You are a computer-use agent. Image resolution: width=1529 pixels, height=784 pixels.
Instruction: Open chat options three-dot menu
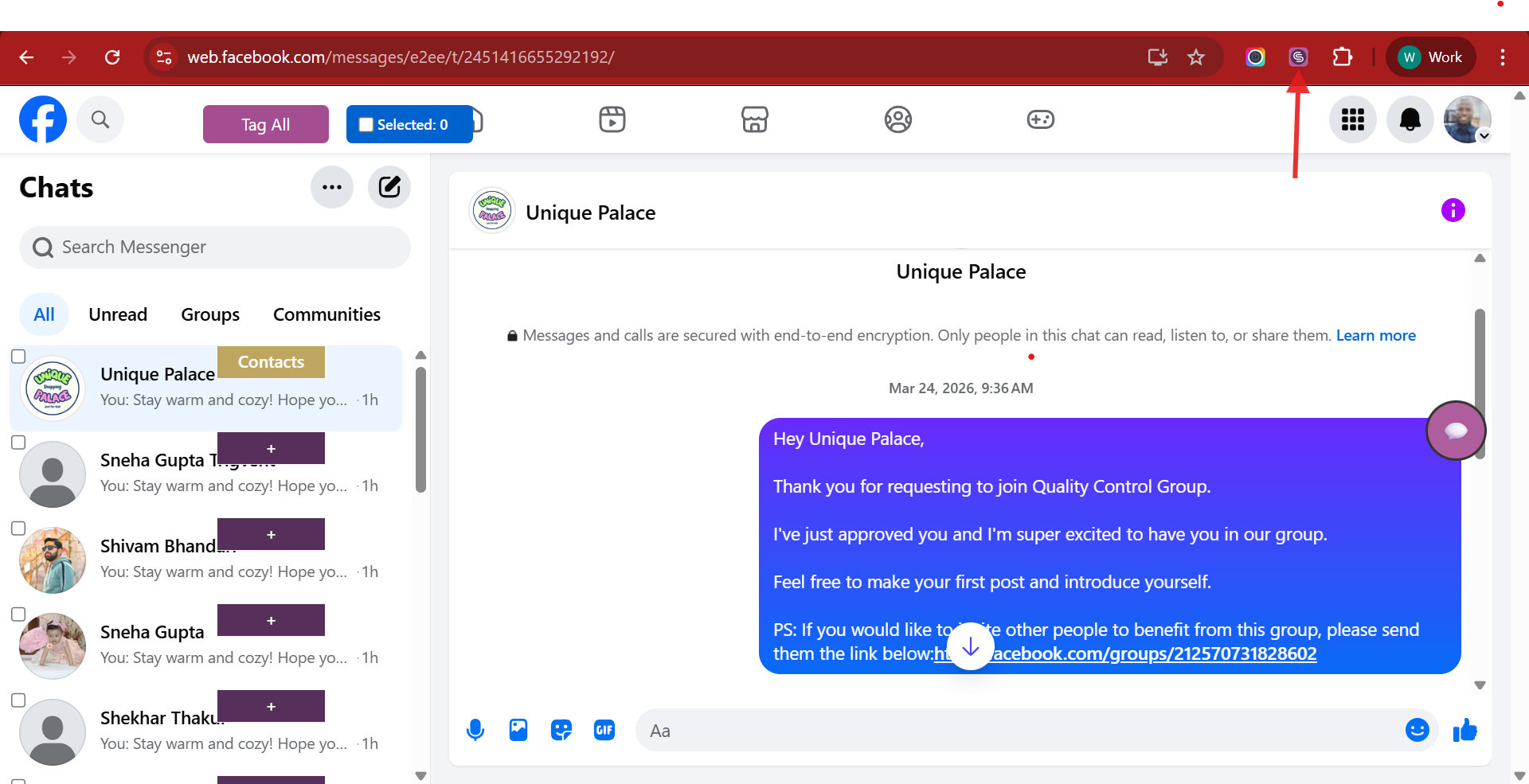coord(332,187)
